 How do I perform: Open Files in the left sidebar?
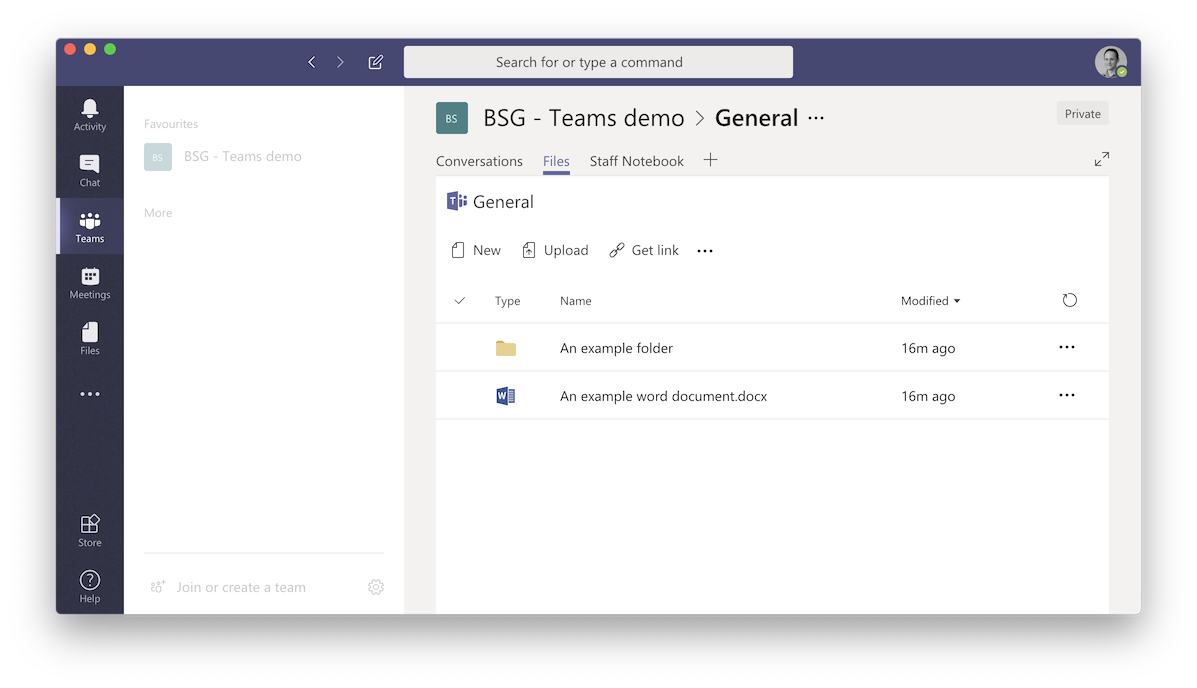[89, 338]
